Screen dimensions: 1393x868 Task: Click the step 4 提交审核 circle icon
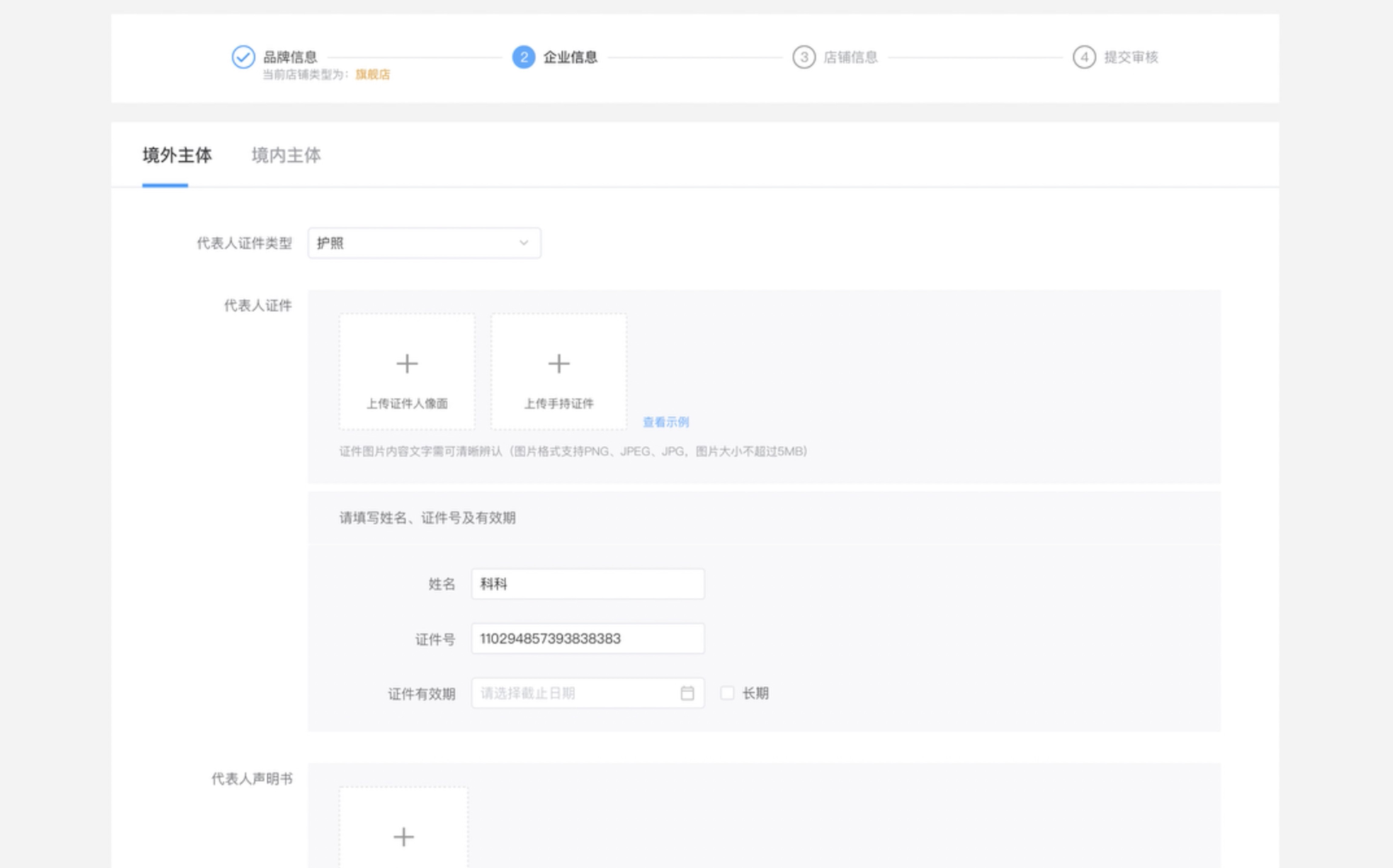[x=1084, y=57]
